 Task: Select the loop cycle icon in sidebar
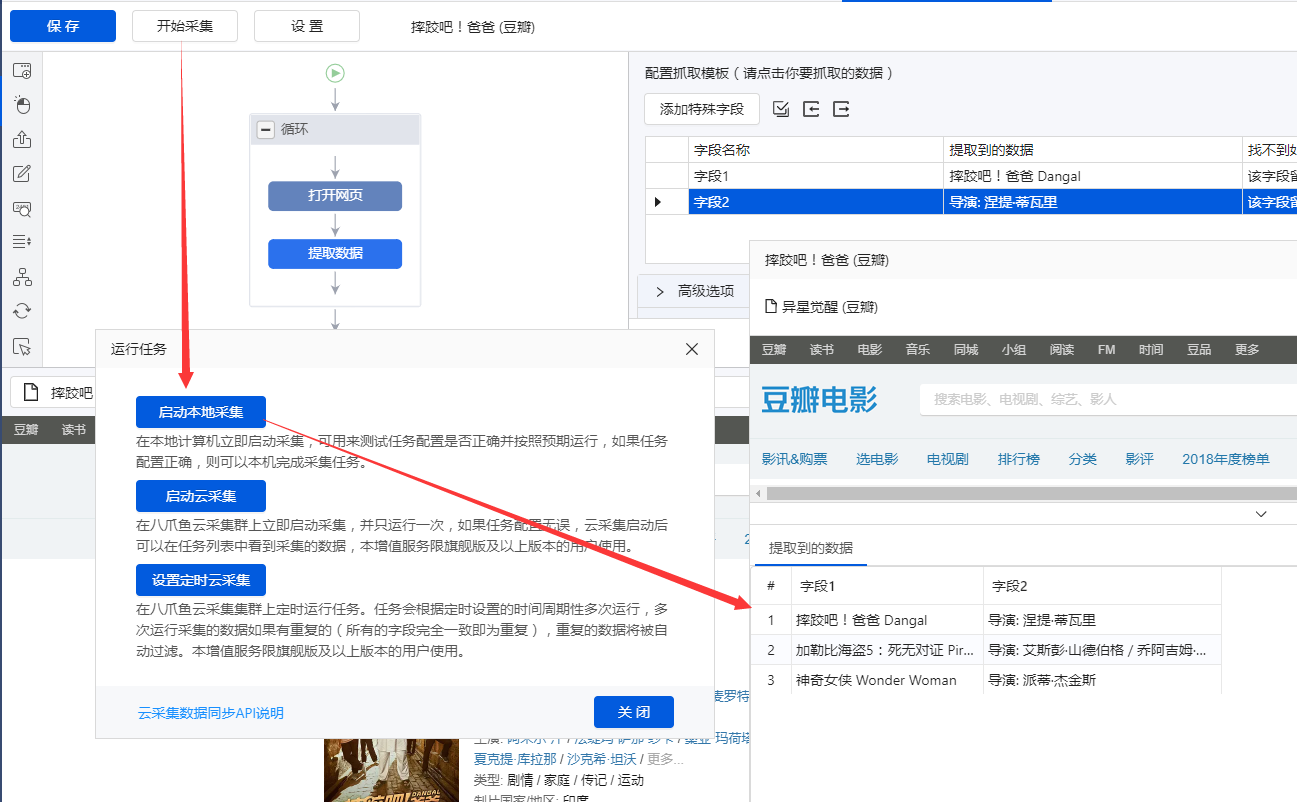click(x=22, y=311)
